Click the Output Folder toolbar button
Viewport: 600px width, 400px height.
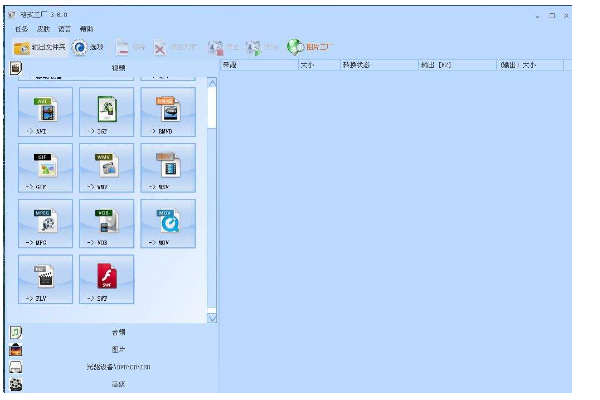(x=39, y=47)
